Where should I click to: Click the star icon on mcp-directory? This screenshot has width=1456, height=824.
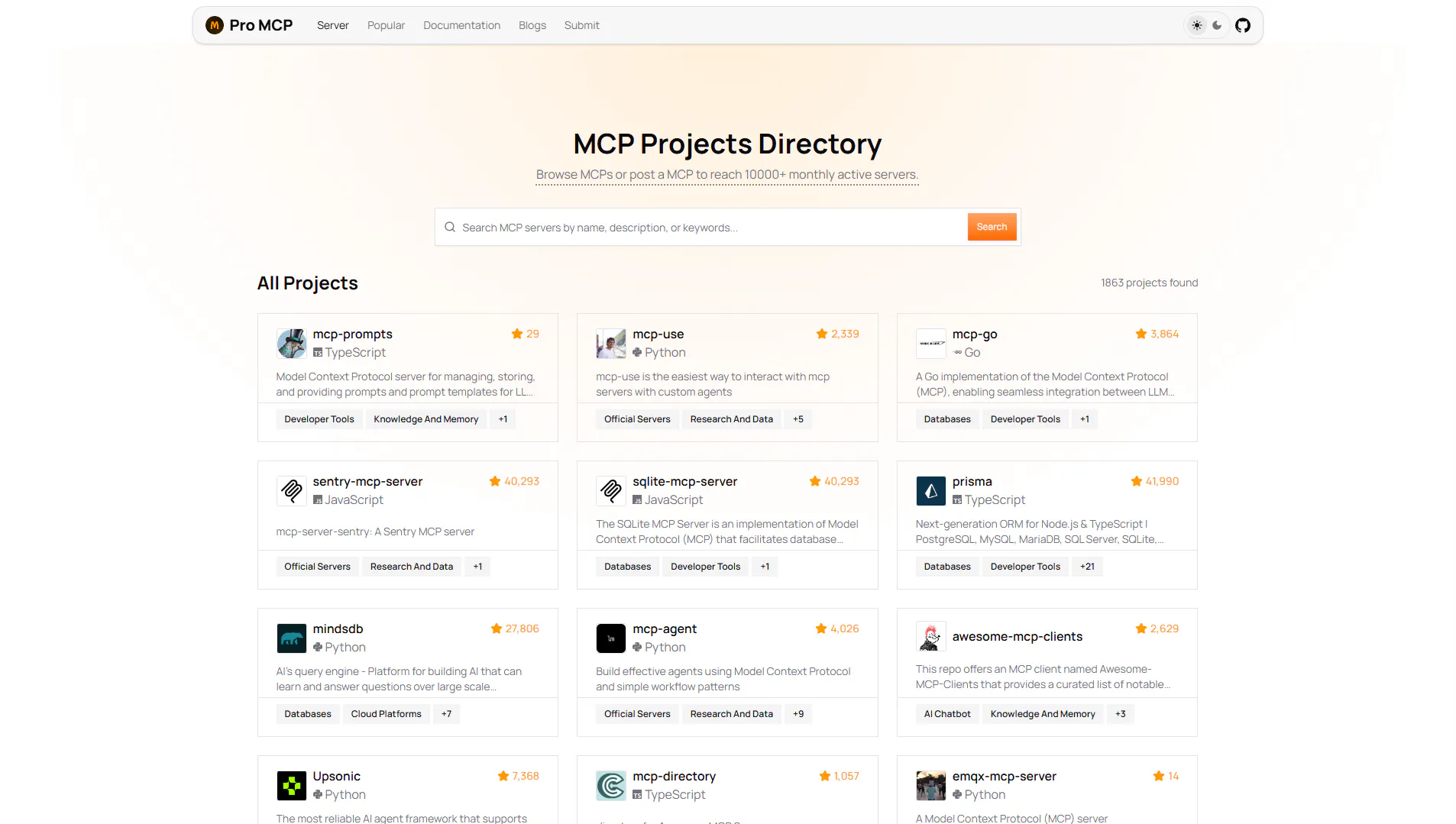pos(825,776)
